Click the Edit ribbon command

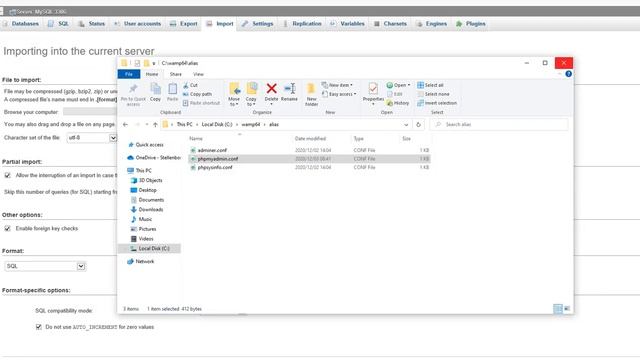click(x=395, y=94)
